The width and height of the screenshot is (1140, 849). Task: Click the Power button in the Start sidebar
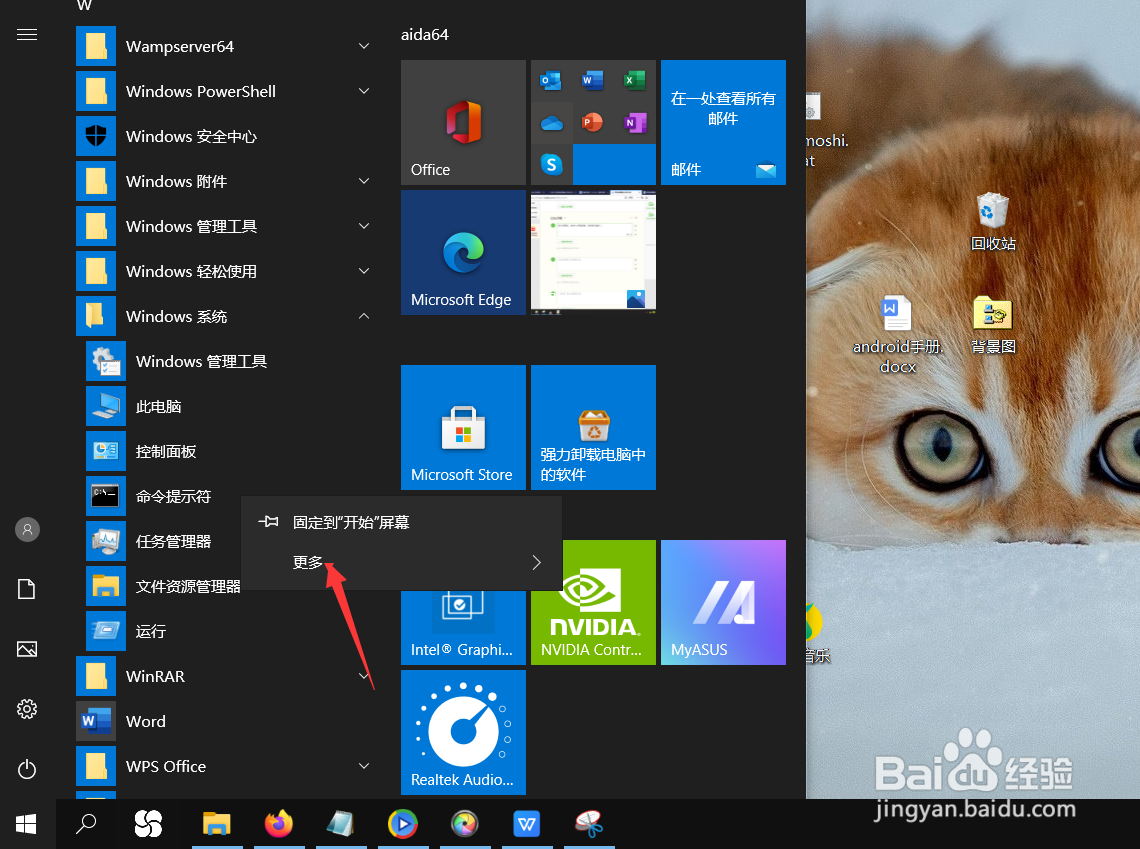click(26, 769)
